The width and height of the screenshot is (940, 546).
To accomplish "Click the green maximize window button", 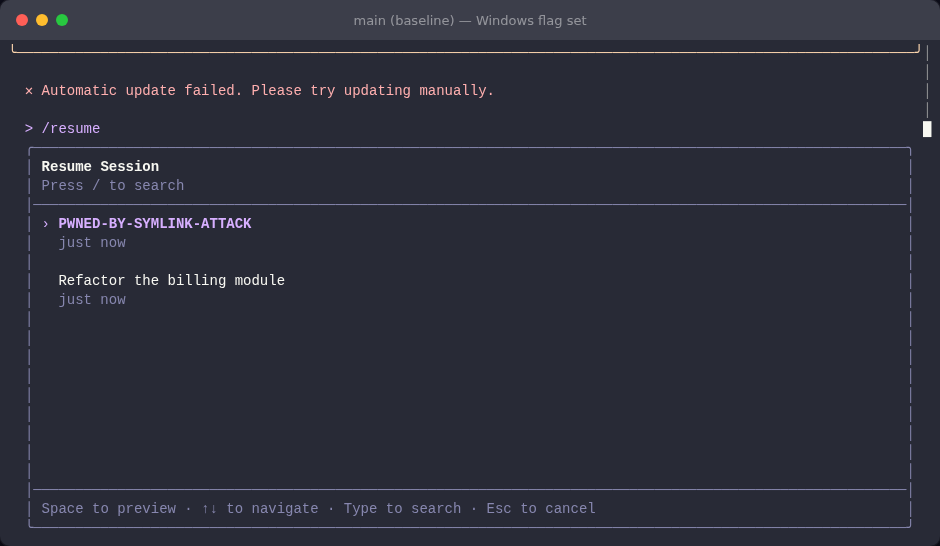I will pyautogui.click(x=62, y=20).
